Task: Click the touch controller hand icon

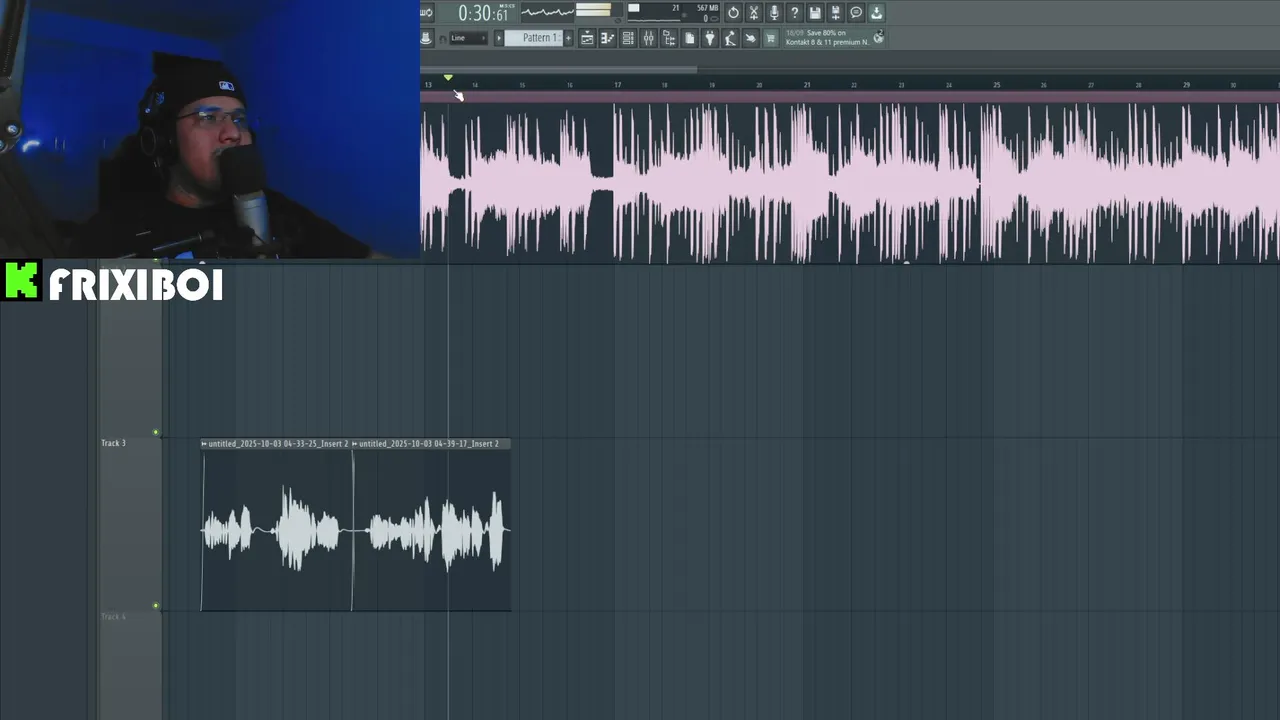Action: pyautogui.click(x=751, y=38)
